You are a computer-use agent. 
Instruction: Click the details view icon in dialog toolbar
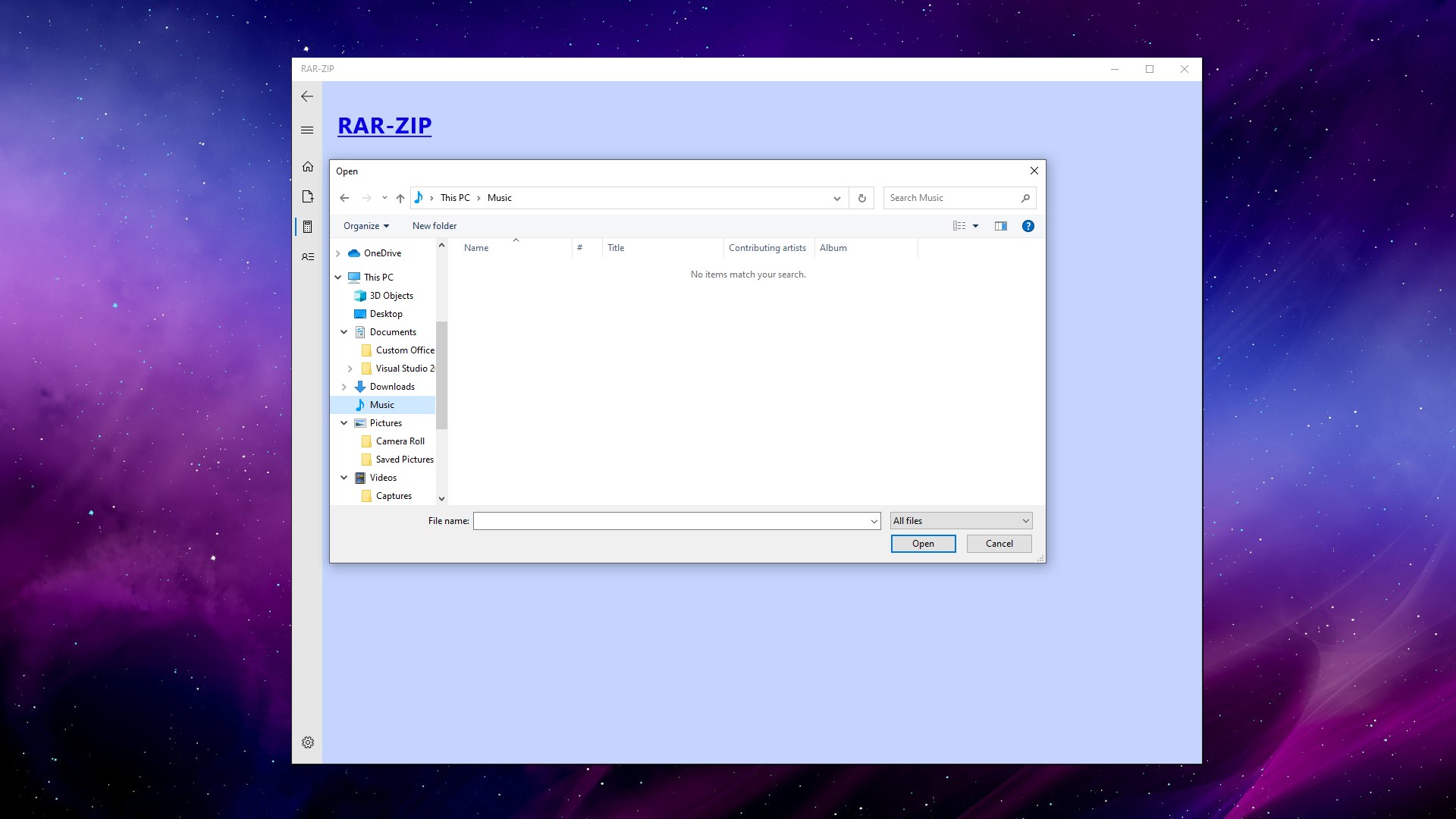click(959, 225)
